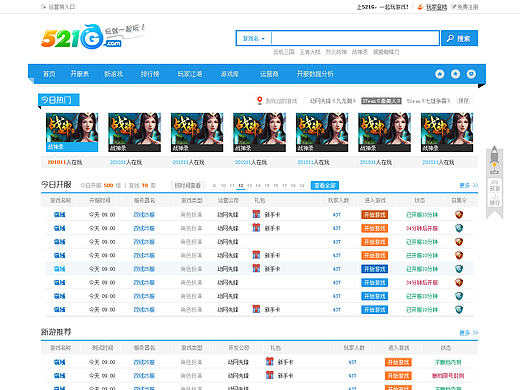The image size is (520, 390).
Task: Click the 521G.com site logo
Action: click(82, 37)
